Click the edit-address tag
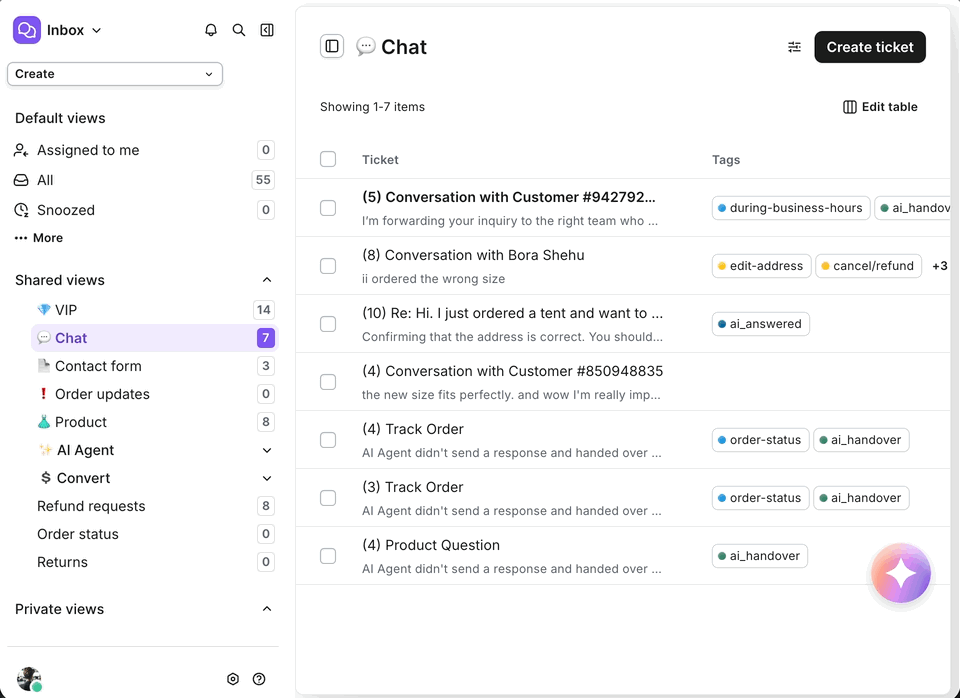960x698 pixels. click(x=761, y=266)
